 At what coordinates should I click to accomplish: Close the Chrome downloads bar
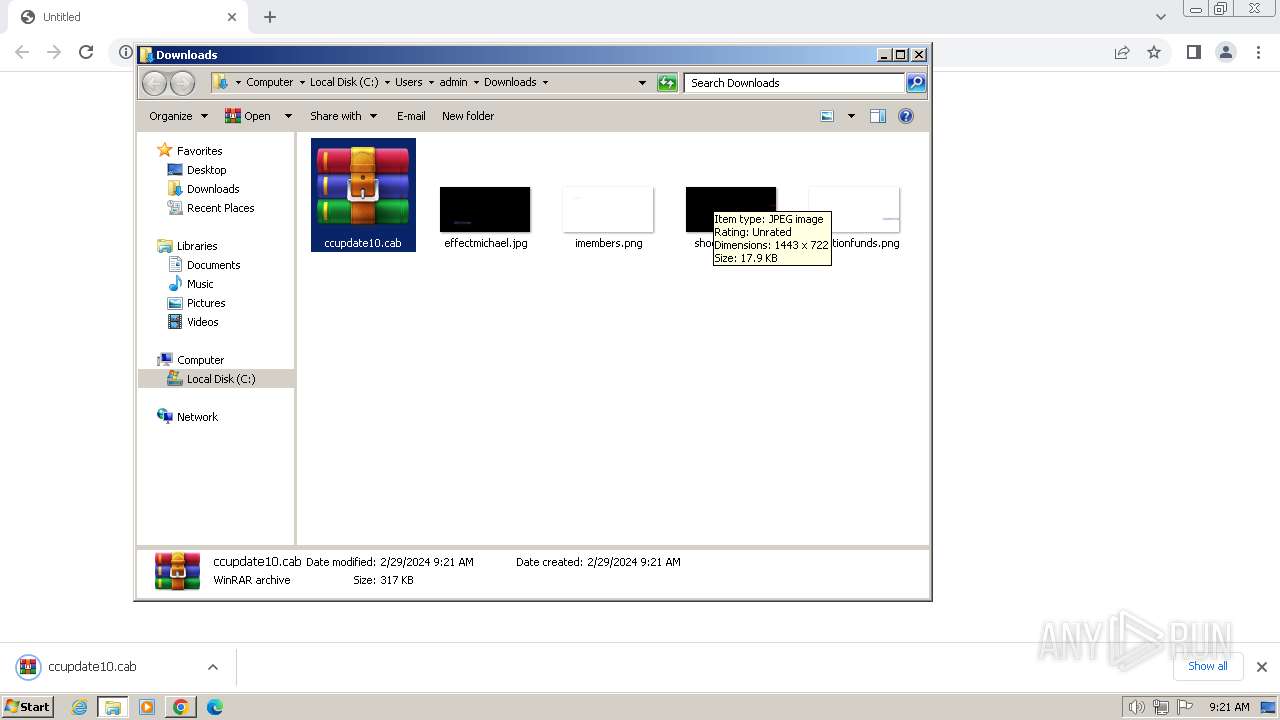(1261, 667)
